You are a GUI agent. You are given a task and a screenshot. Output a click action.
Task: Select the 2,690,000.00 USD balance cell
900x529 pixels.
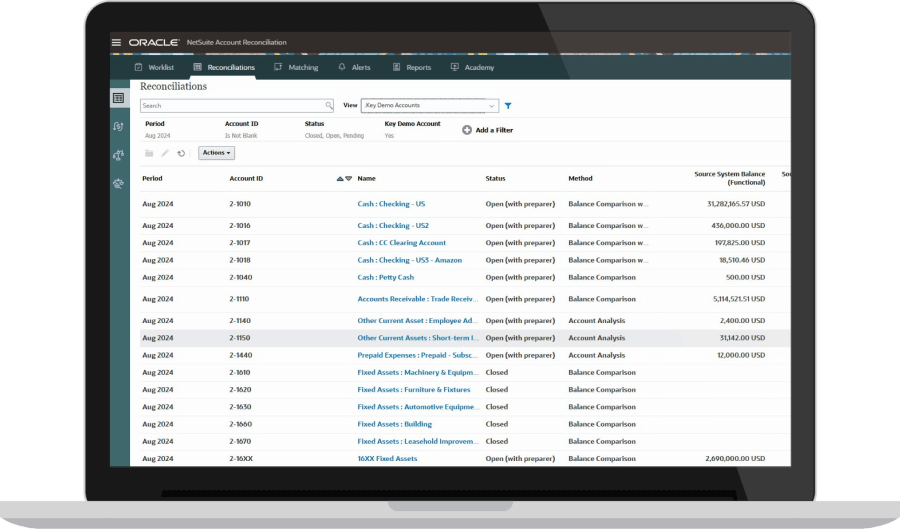click(735, 458)
